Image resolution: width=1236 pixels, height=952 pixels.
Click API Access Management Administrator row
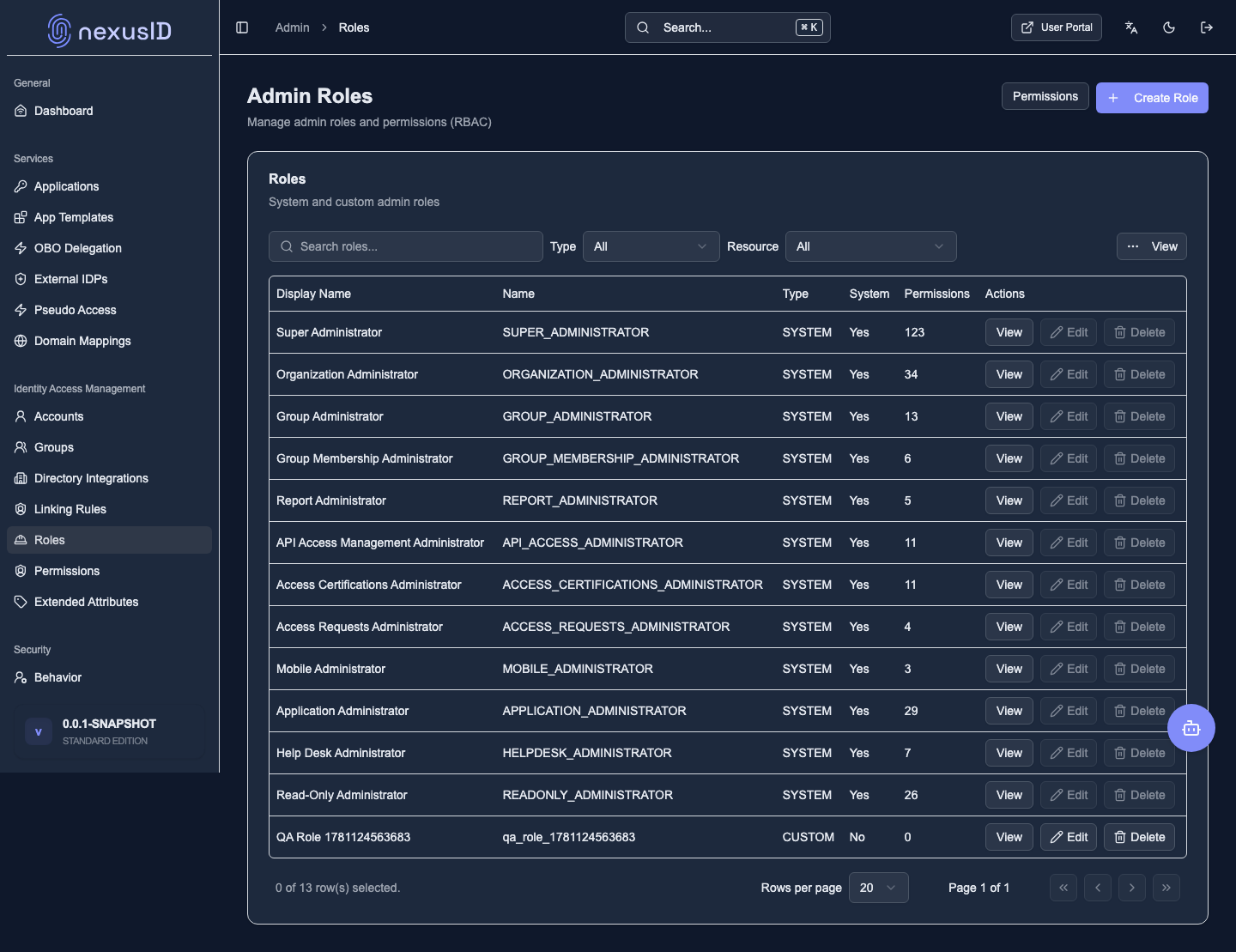(728, 543)
